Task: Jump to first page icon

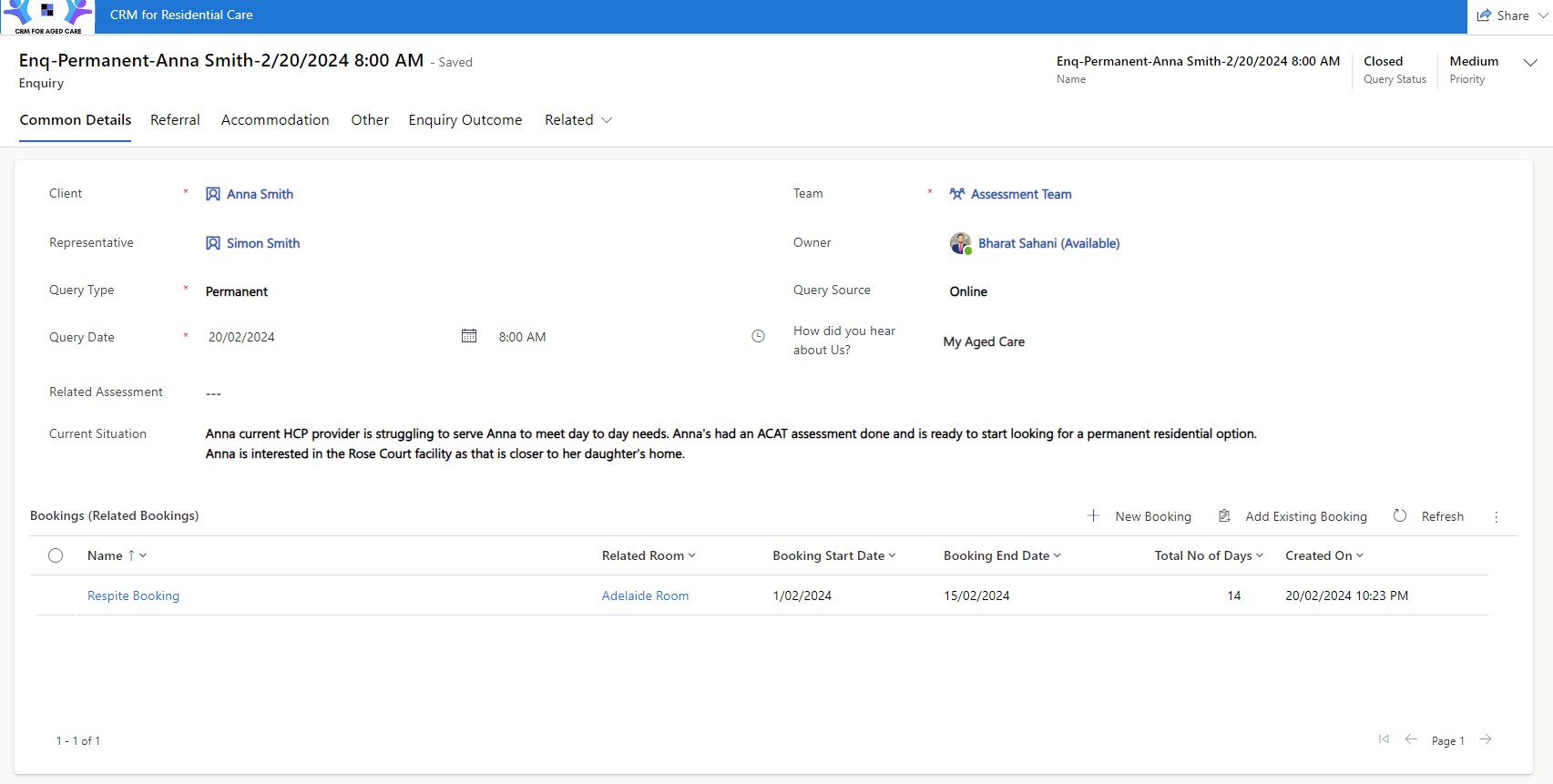Action: point(1384,739)
